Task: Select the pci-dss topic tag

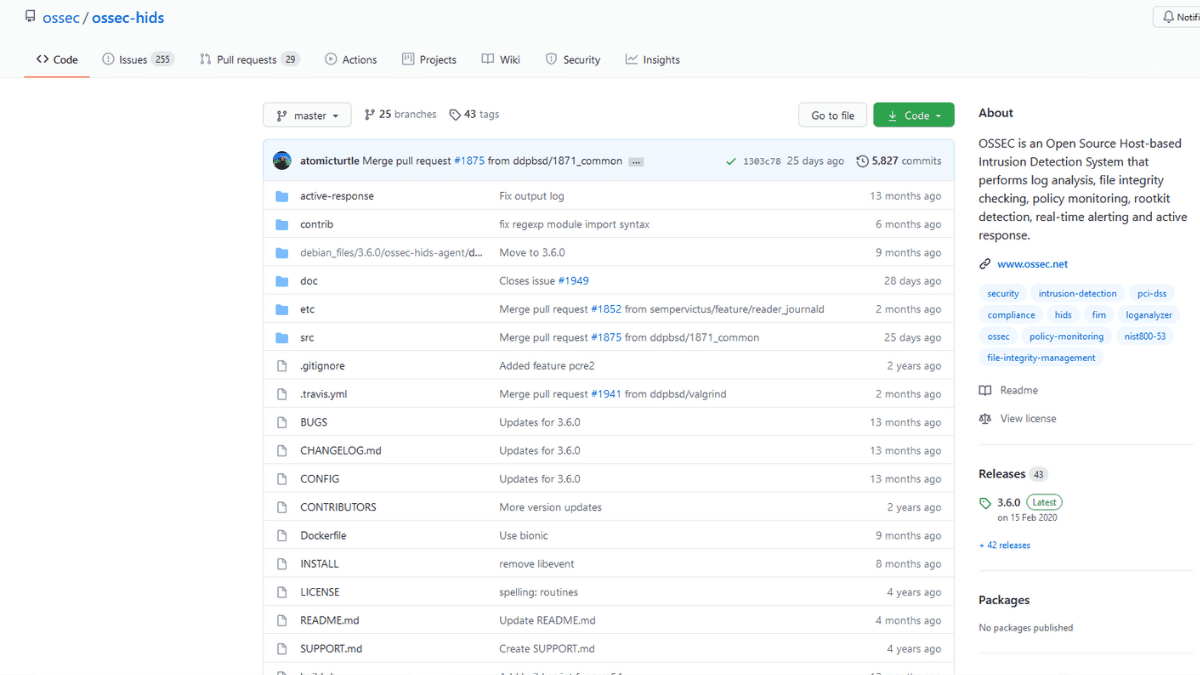Action: [1152, 294]
